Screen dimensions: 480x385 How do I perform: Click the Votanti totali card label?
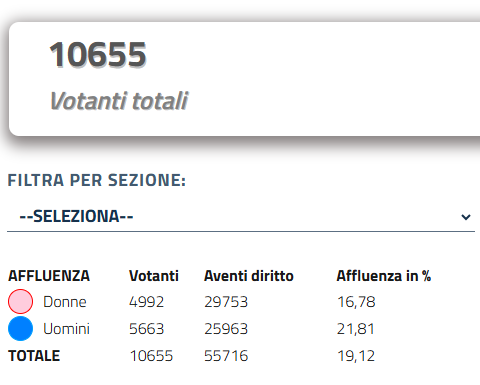click(x=119, y=101)
